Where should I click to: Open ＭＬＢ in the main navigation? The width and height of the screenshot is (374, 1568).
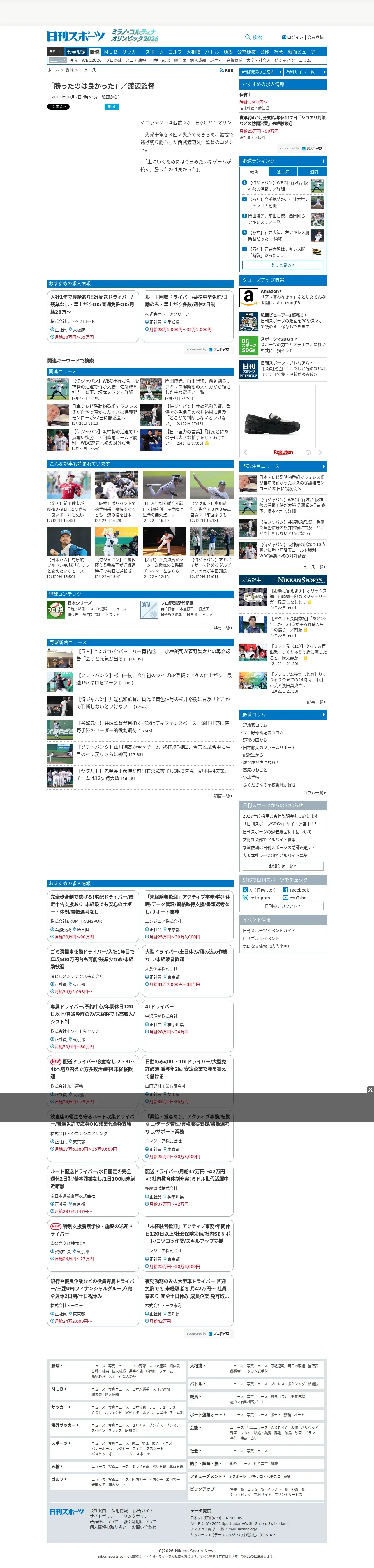click(x=111, y=52)
